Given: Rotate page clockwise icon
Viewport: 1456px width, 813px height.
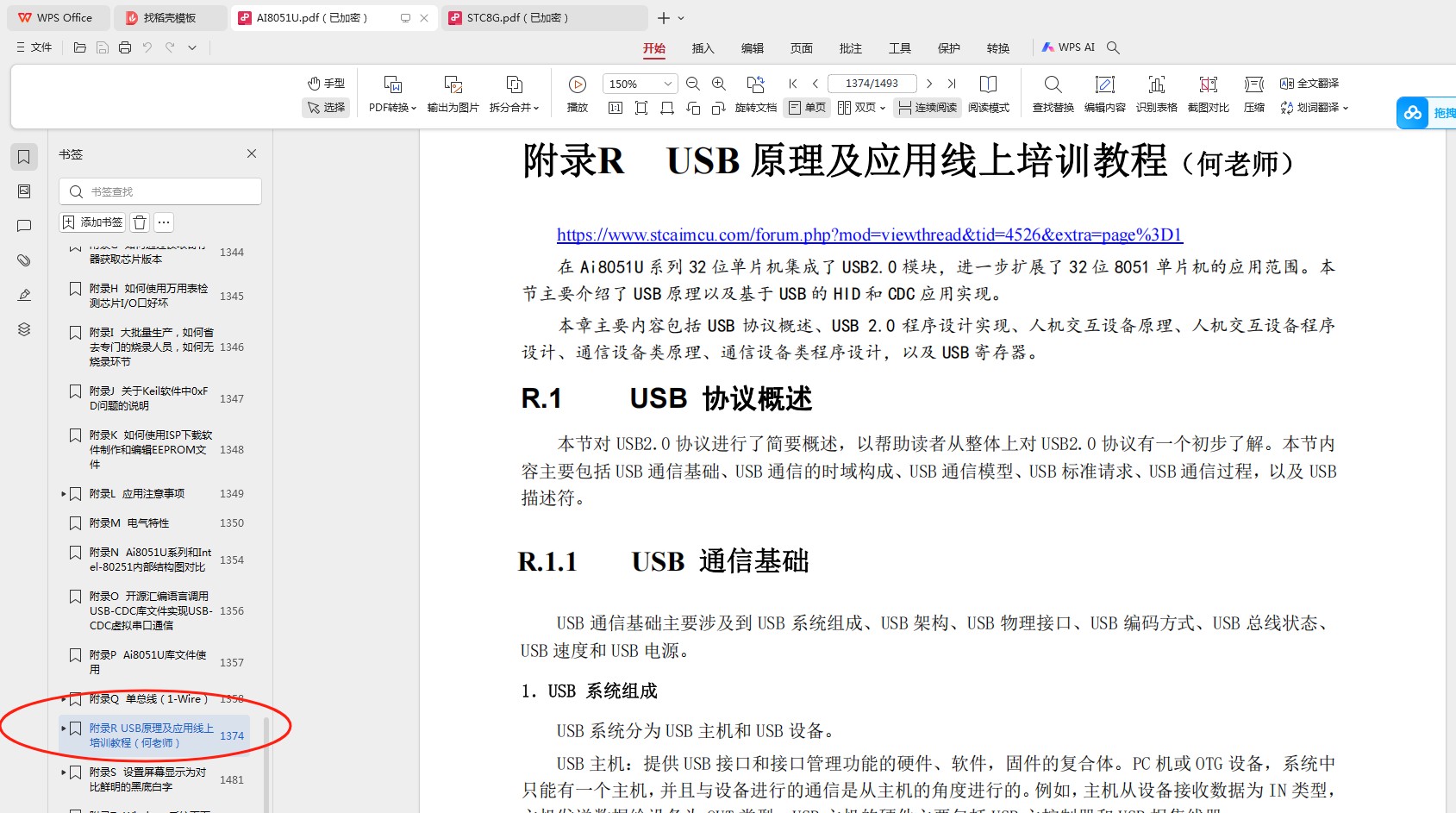Looking at the screenshot, I should 719,108.
